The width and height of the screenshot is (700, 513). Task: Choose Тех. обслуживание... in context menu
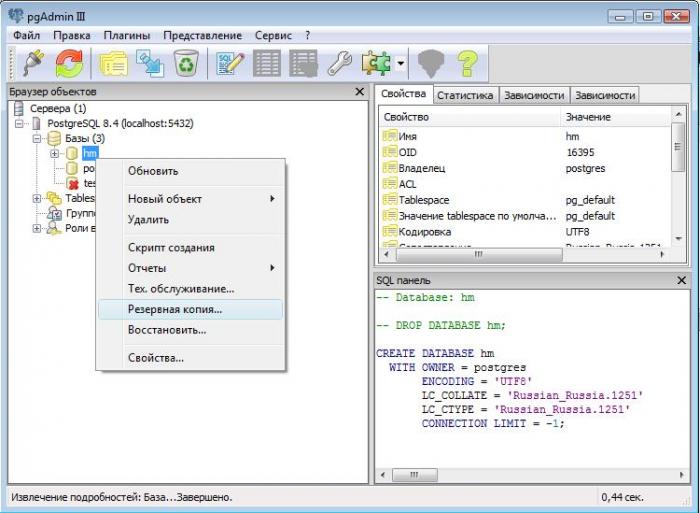tap(191, 289)
